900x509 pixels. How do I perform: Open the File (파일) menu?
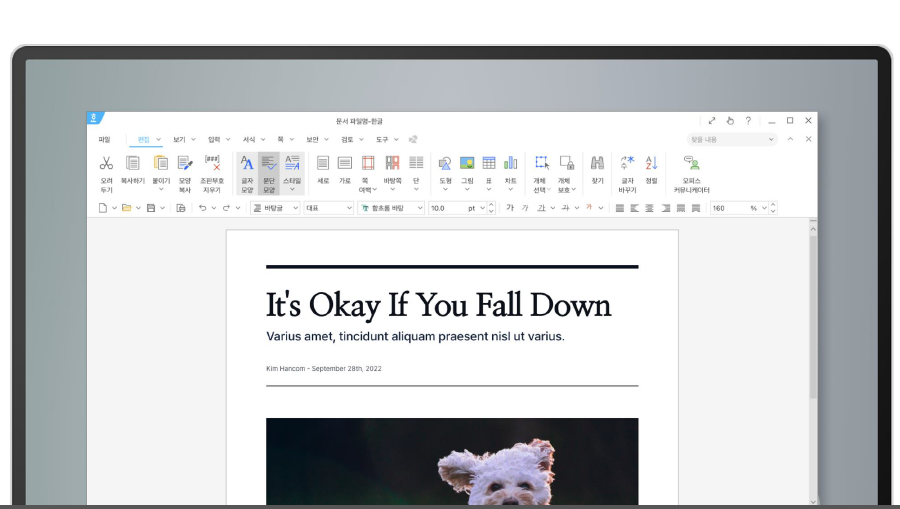pos(104,139)
